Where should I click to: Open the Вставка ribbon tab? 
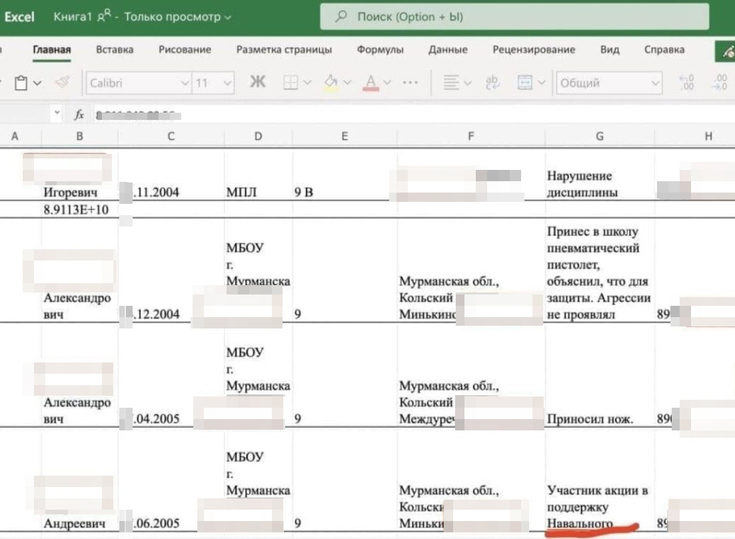pos(115,50)
